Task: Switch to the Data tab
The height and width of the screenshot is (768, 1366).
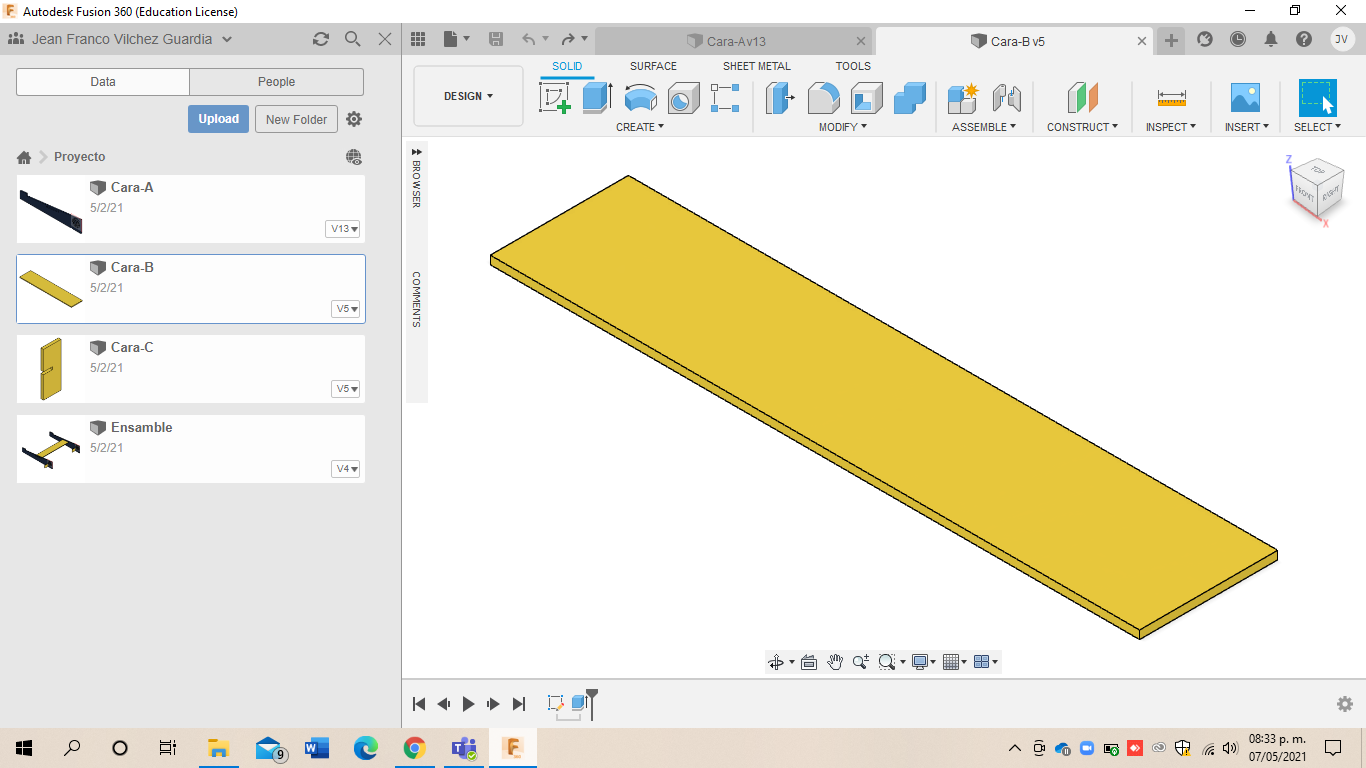Action: pyautogui.click(x=103, y=82)
